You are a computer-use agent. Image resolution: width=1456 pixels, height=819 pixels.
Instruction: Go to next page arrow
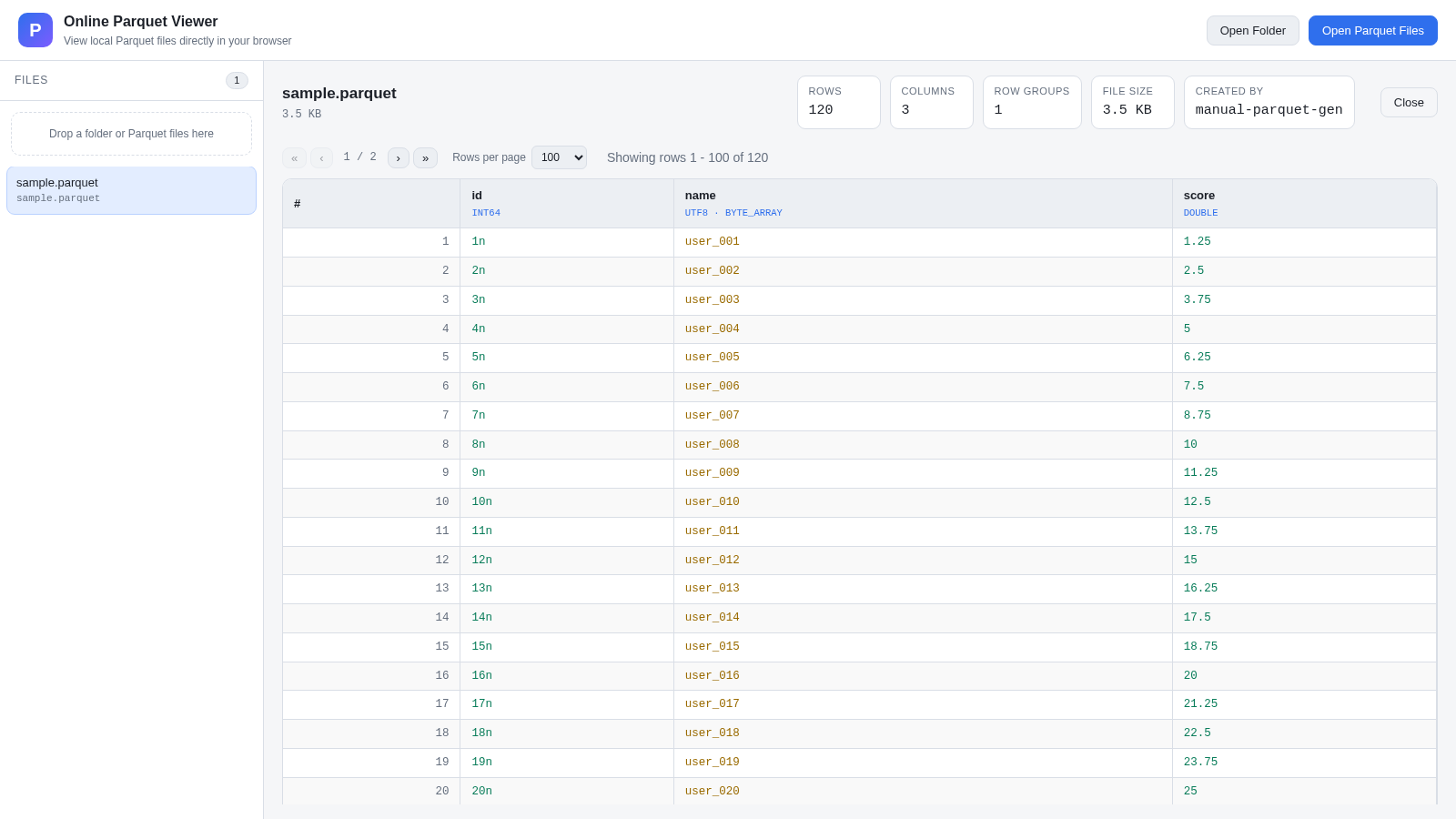399,157
